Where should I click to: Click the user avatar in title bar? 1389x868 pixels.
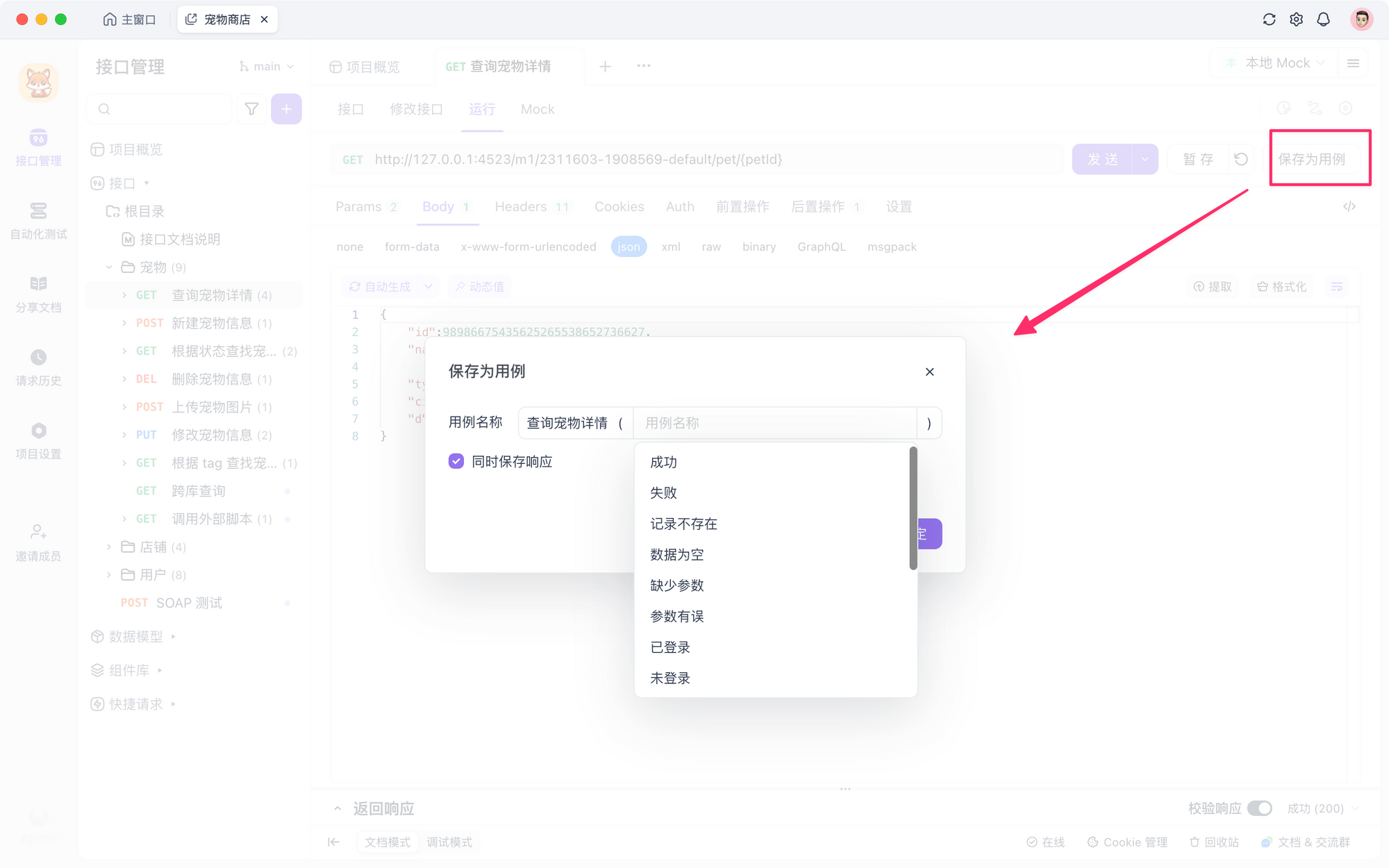pyautogui.click(x=1361, y=19)
